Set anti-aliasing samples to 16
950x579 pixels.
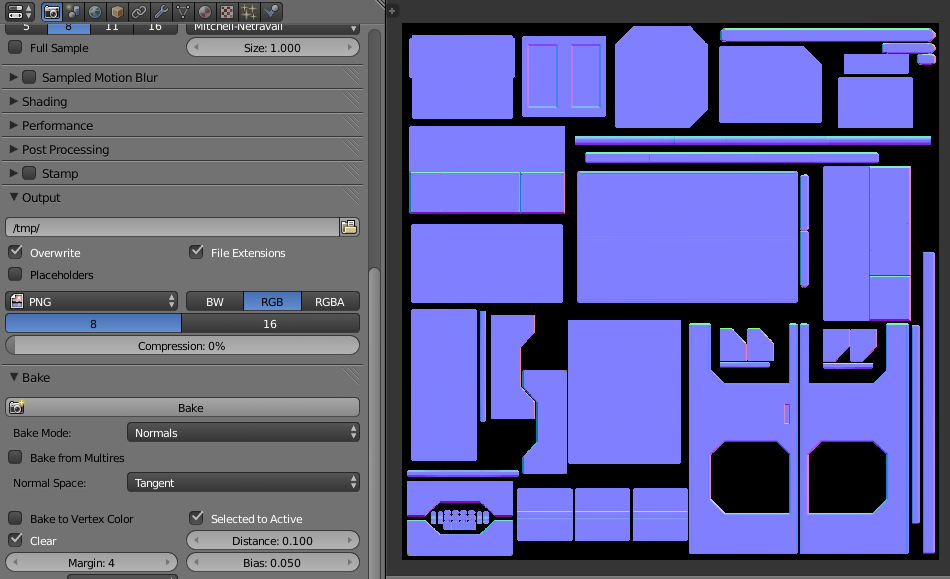click(155, 27)
